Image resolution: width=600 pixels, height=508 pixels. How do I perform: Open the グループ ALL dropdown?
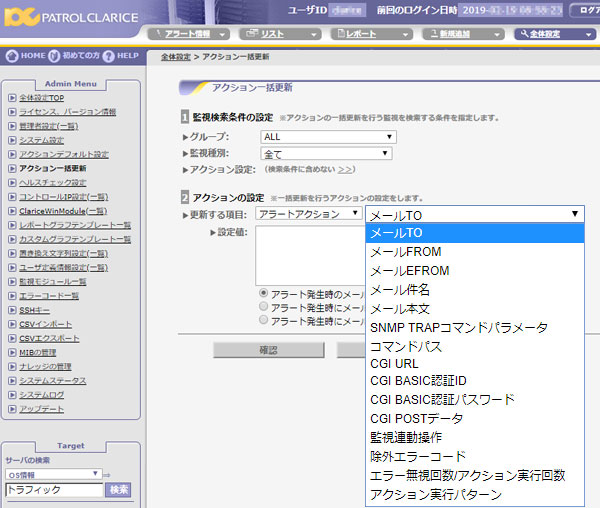pos(328,137)
